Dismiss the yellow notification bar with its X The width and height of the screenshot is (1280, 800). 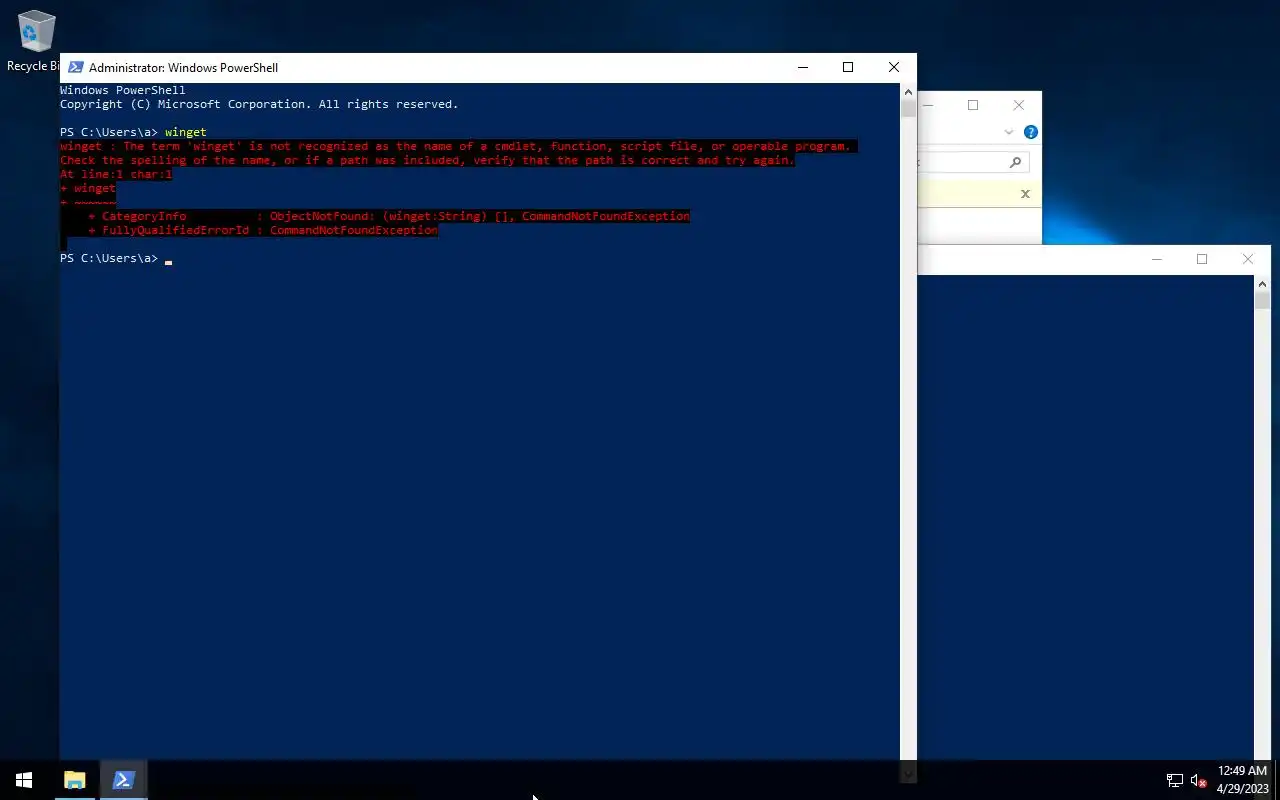[1025, 194]
